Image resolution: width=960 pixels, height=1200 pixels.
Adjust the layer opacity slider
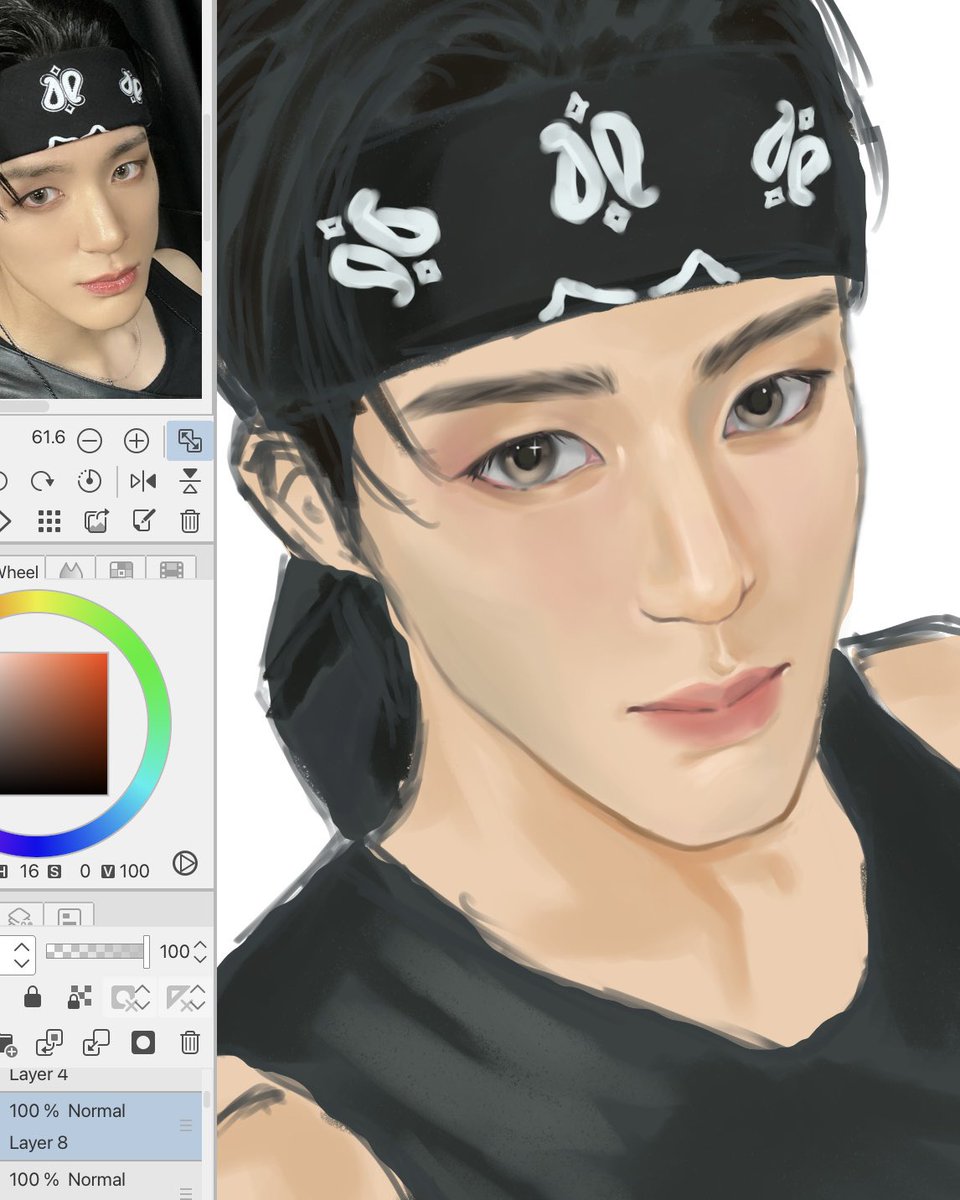tap(97, 951)
